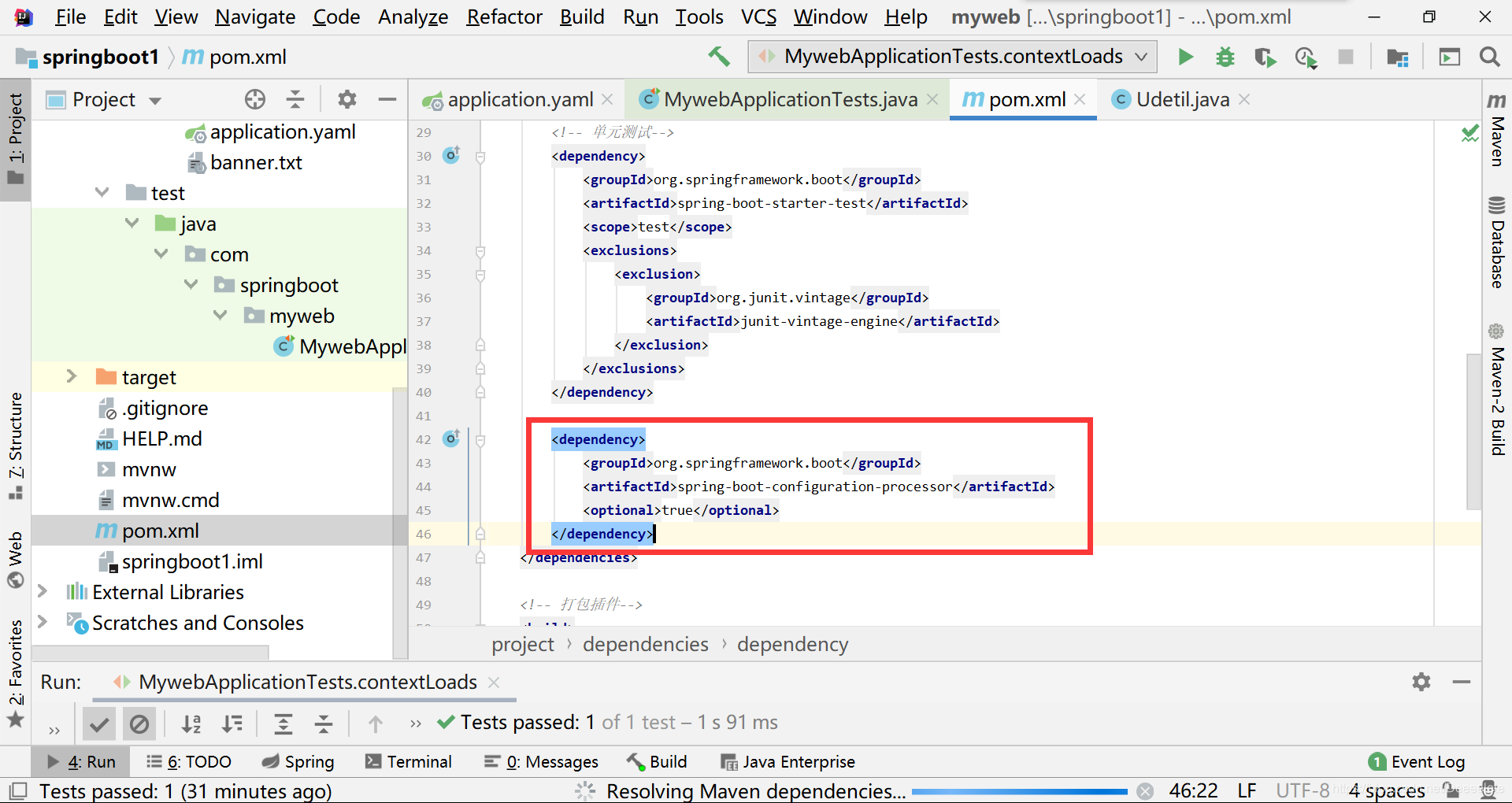Click the Project tree horizontal scrollbar

tap(150, 653)
